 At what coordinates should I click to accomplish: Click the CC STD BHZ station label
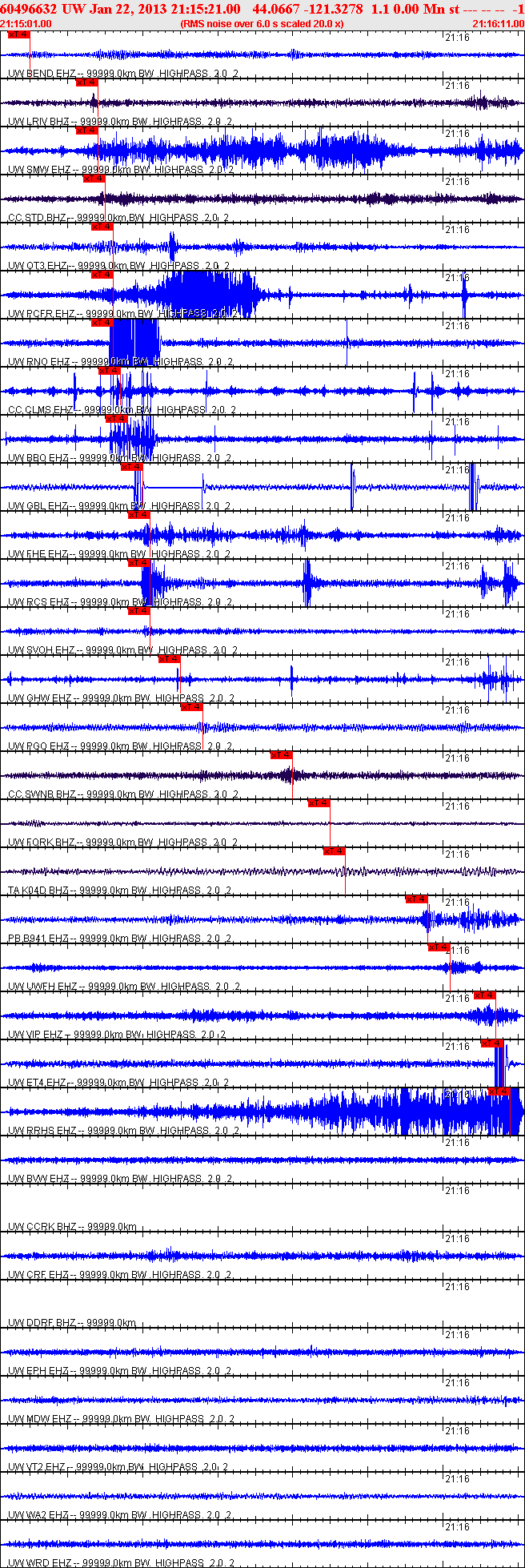pyautogui.click(x=120, y=218)
